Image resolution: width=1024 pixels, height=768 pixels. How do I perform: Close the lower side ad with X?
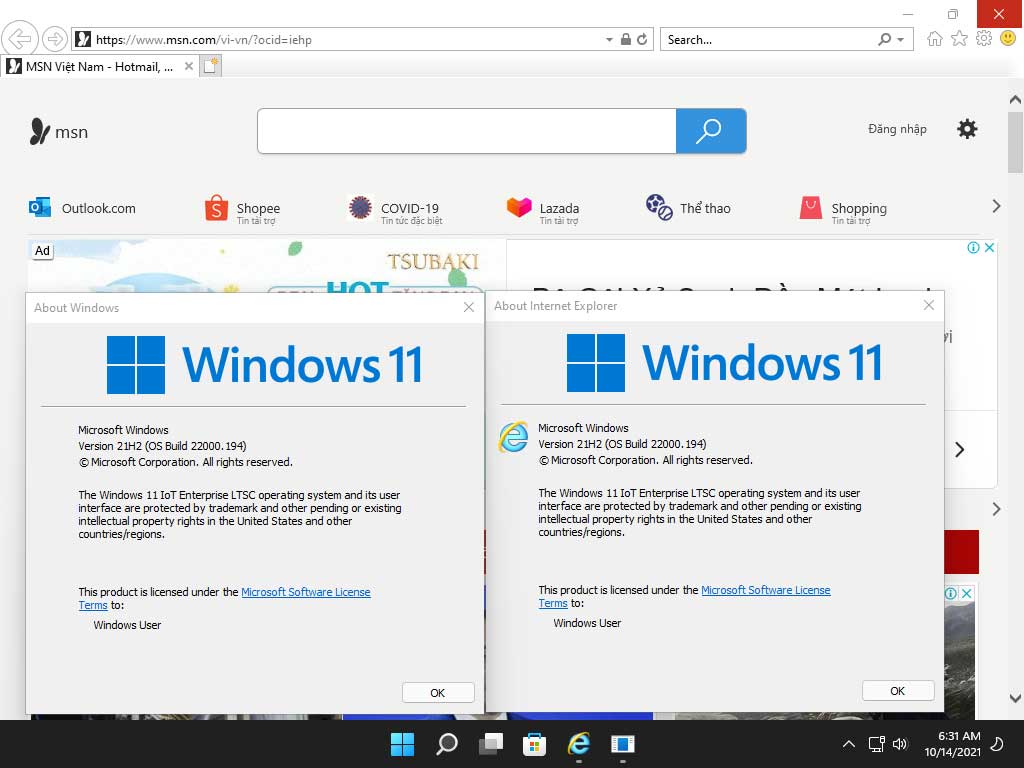tap(967, 593)
